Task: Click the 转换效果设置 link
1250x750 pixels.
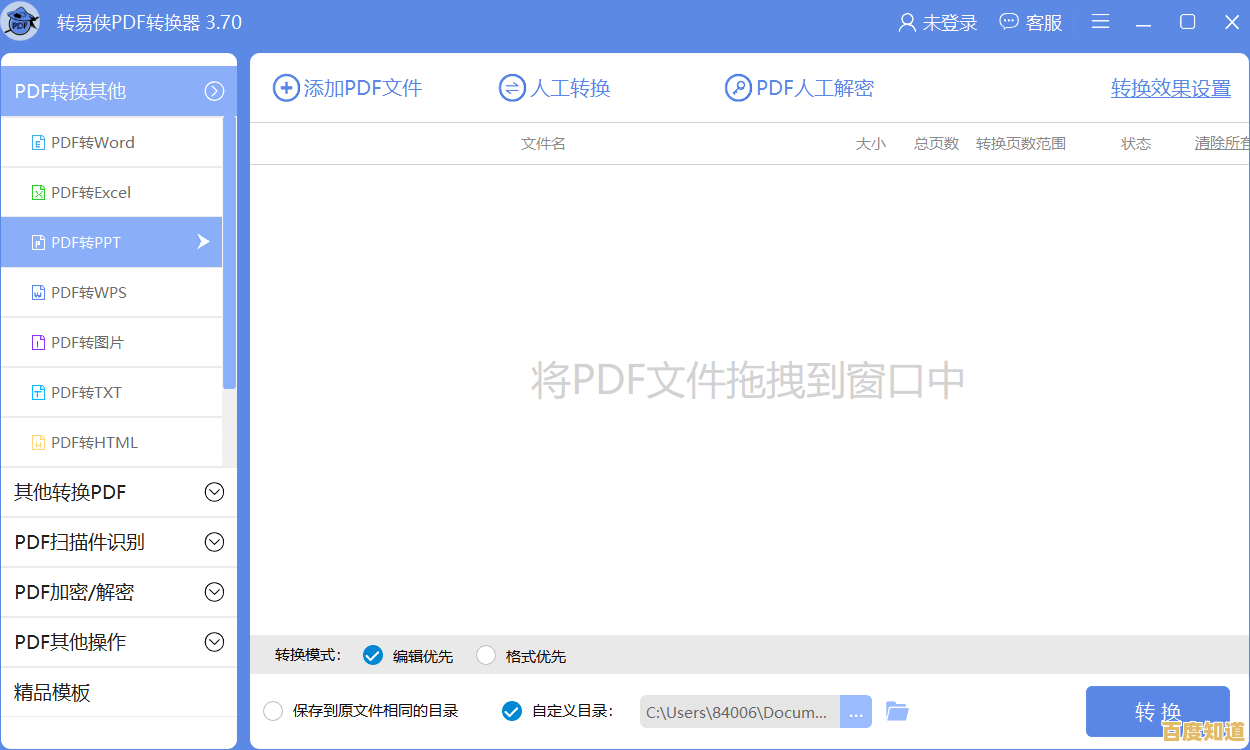Action: (1170, 88)
